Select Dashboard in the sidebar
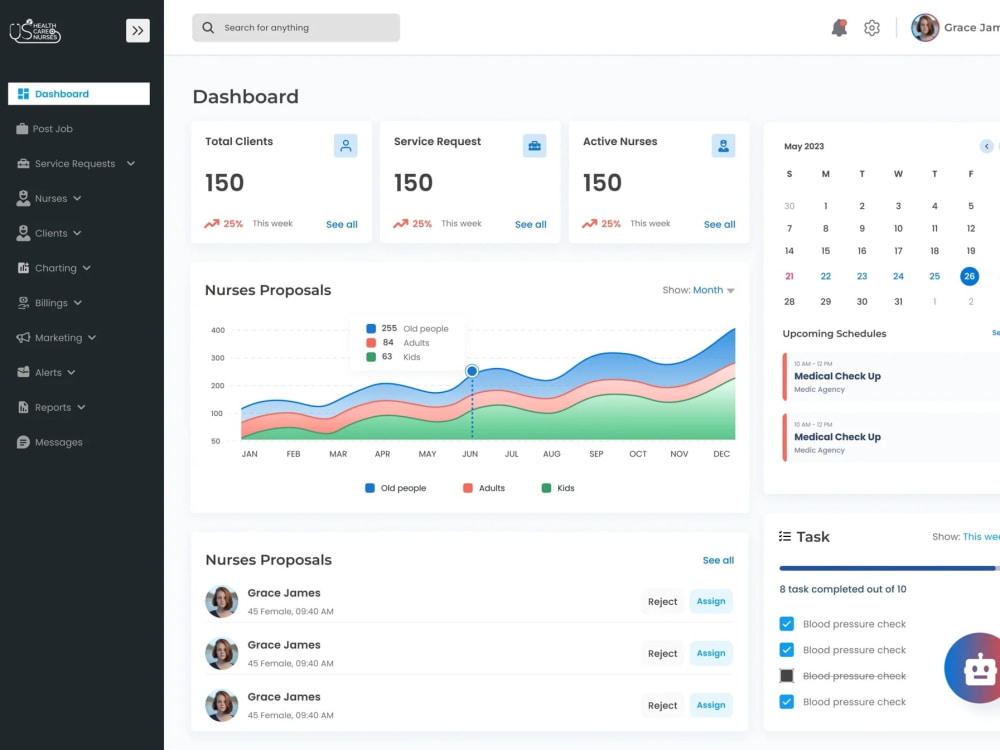The width and height of the screenshot is (1000, 750). tap(78, 94)
